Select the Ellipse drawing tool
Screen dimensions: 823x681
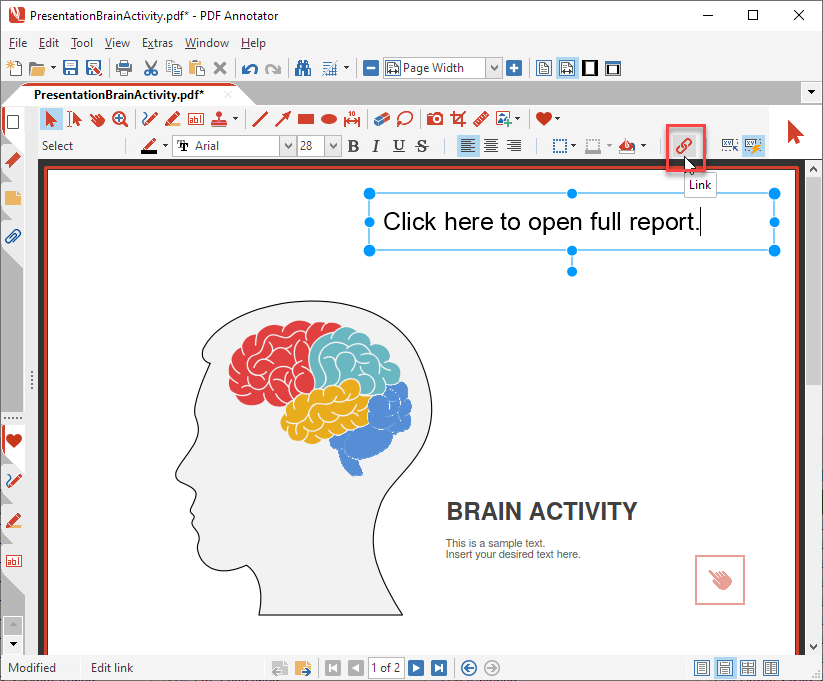327,118
